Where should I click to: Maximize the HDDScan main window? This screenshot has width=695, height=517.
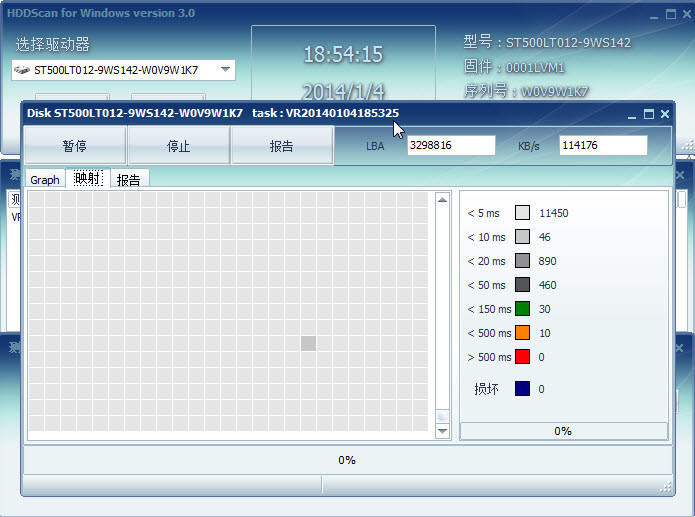[671, 14]
